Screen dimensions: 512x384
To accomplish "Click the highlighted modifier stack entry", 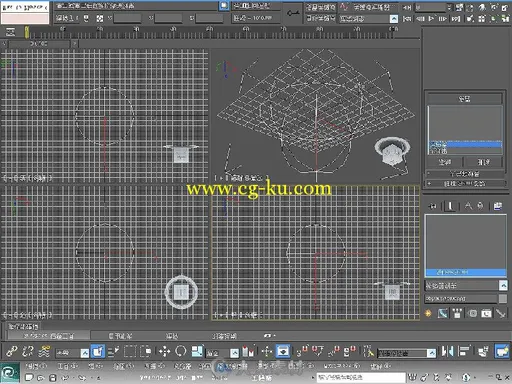I will point(465,272).
